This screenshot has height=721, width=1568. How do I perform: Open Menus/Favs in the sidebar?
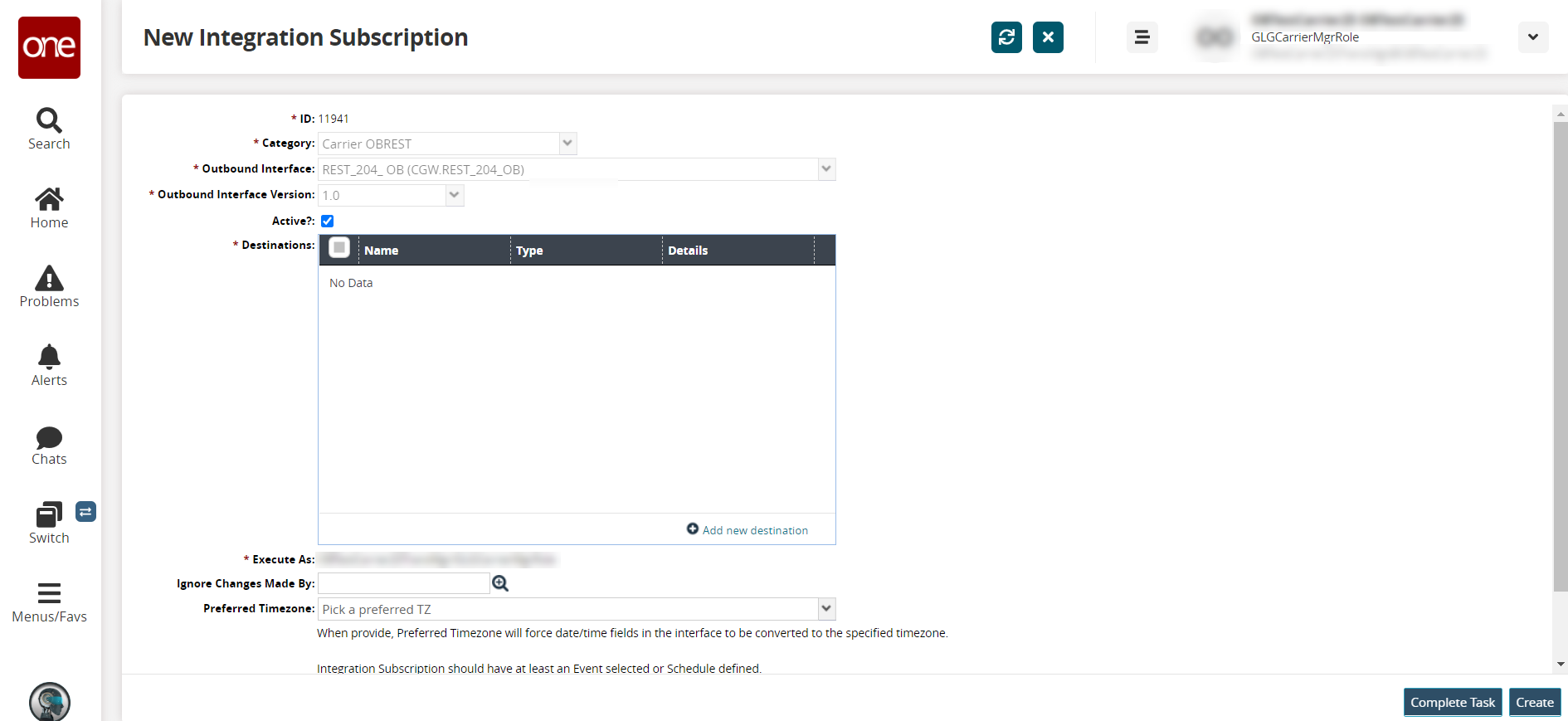tap(49, 602)
